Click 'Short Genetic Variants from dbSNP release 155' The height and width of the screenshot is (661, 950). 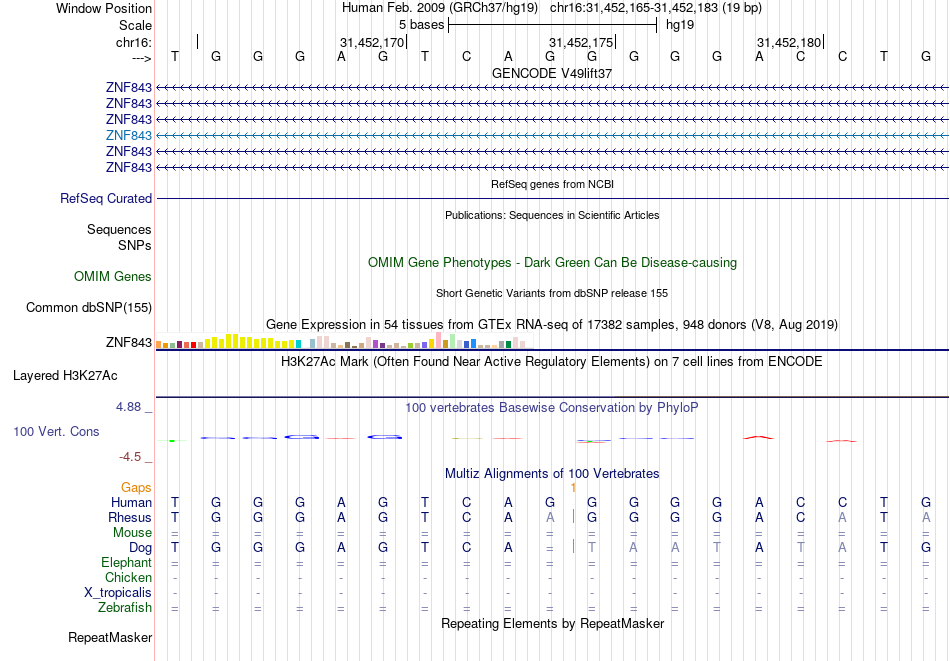click(x=552, y=293)
